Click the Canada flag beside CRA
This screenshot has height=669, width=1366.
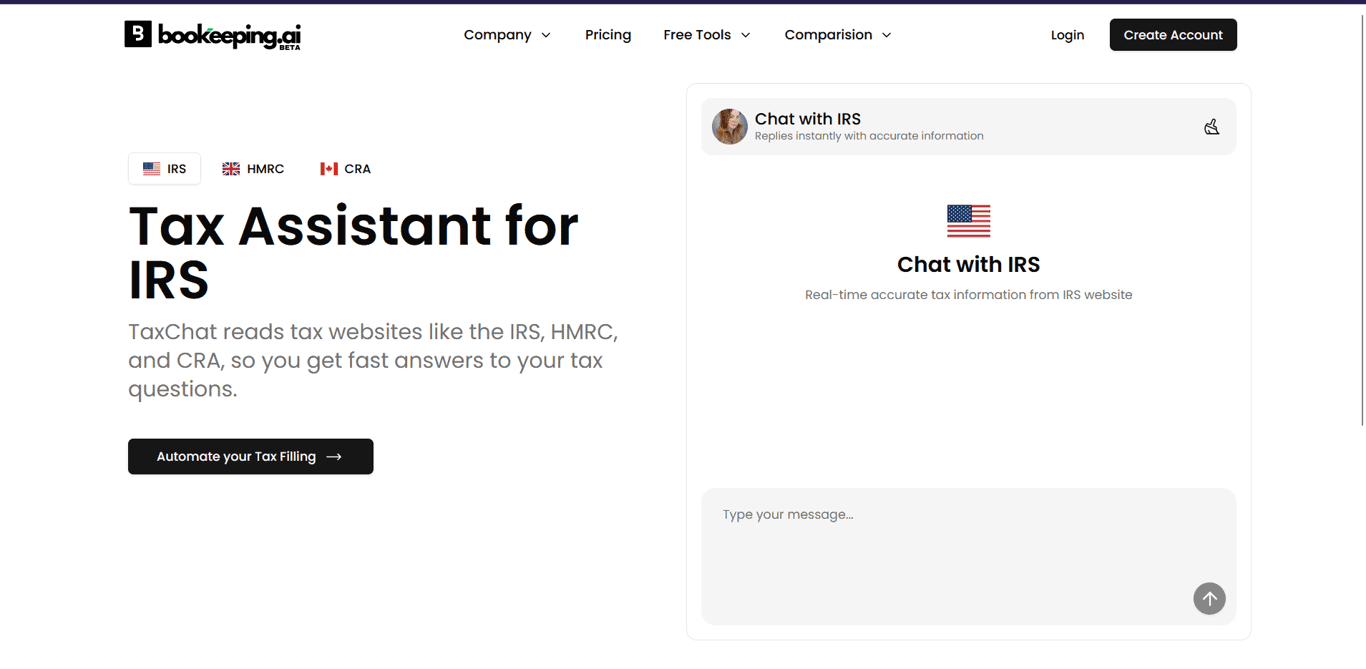330,168
